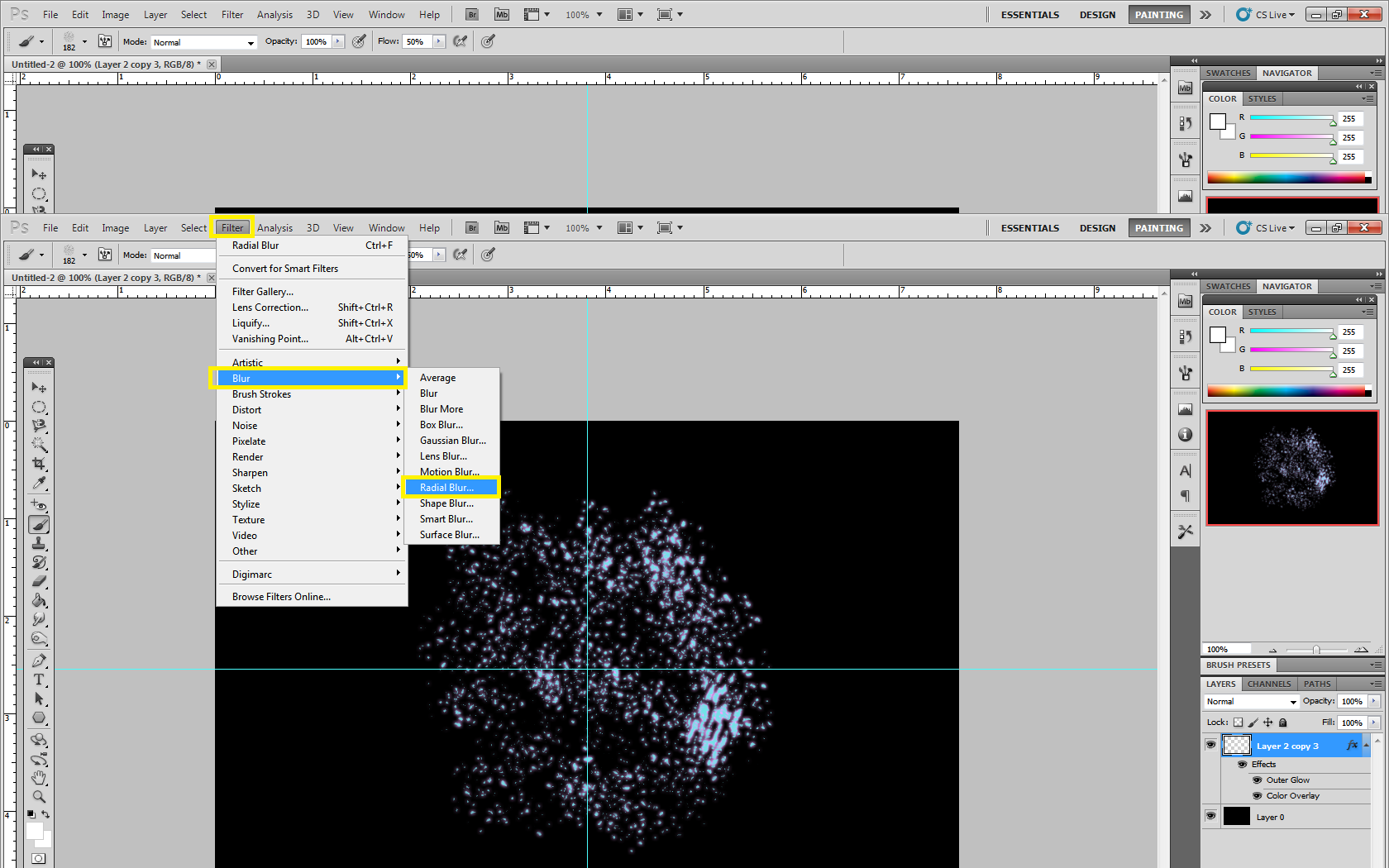1389x868 pixels.
Task: Reset default foreground and background colors
Action: pos(31,814)
